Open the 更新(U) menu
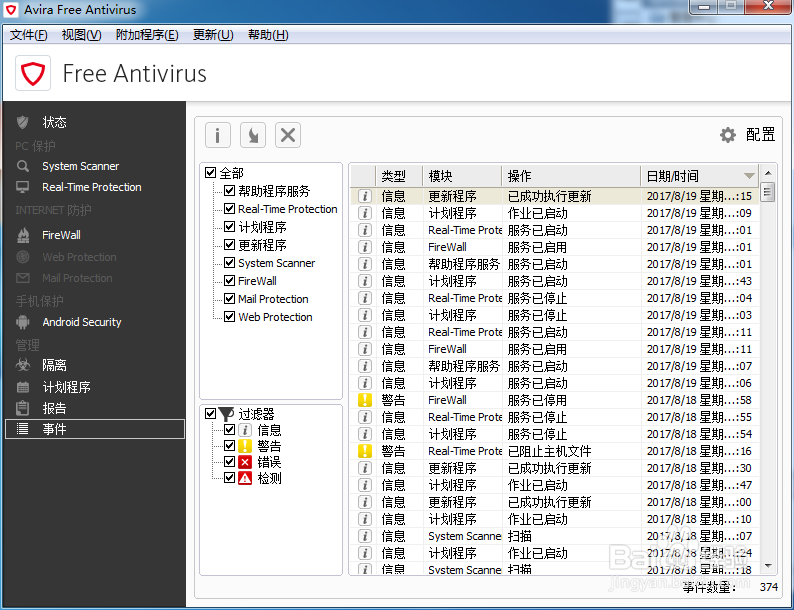The width and height of the screenshot is (794, 610). point(213,34)
